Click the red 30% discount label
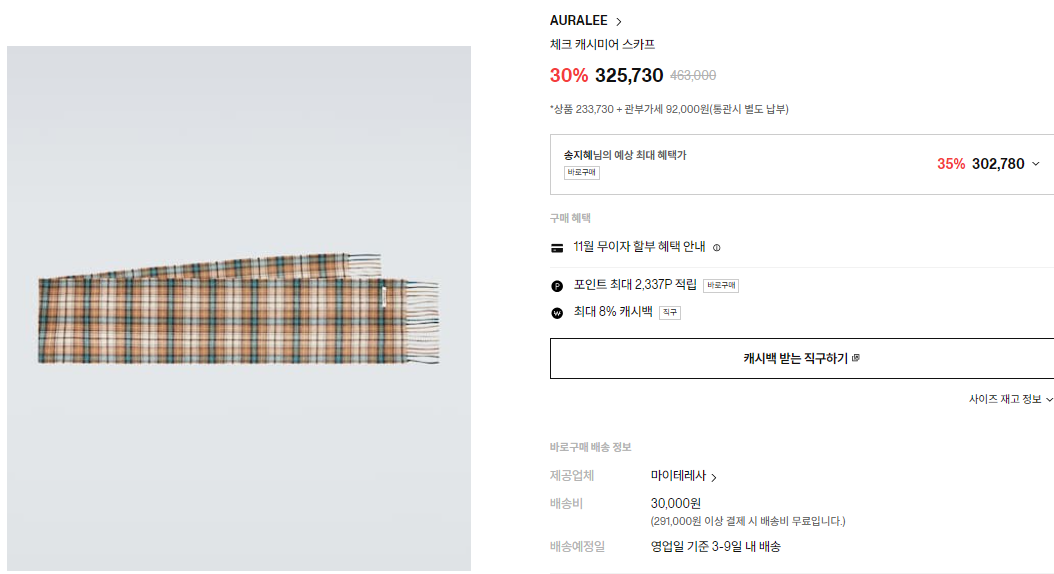Screen dimensions: 1054x574 tap(569, 75)
